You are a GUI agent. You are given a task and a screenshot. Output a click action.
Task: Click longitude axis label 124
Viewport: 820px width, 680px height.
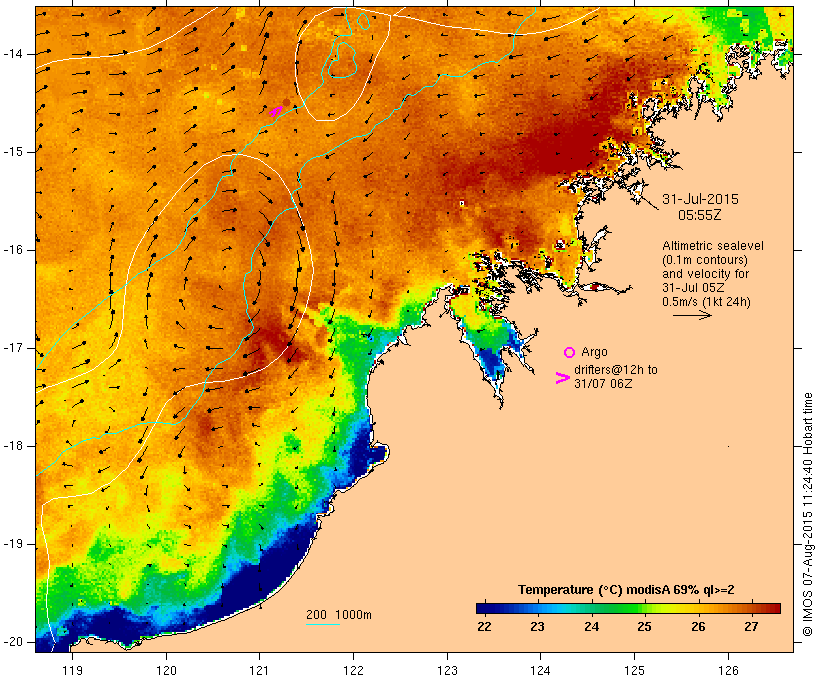(x=540, y=670)
